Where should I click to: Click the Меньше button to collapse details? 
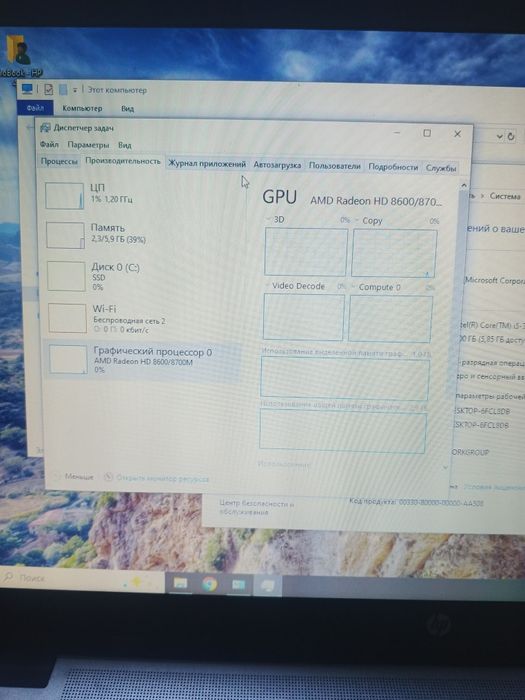(x=74, y=476)
